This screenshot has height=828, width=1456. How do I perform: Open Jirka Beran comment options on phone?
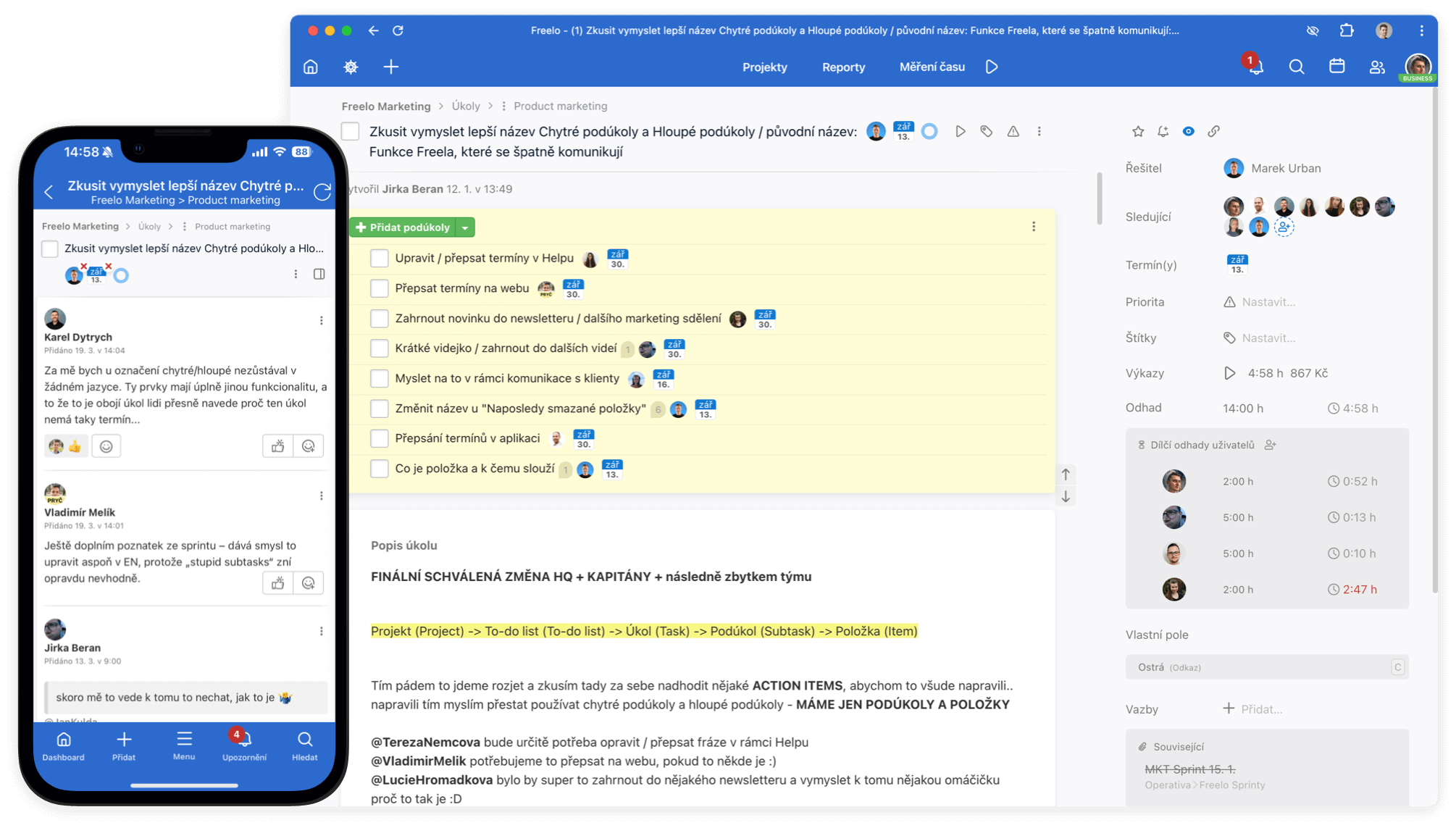click(322, 631)
